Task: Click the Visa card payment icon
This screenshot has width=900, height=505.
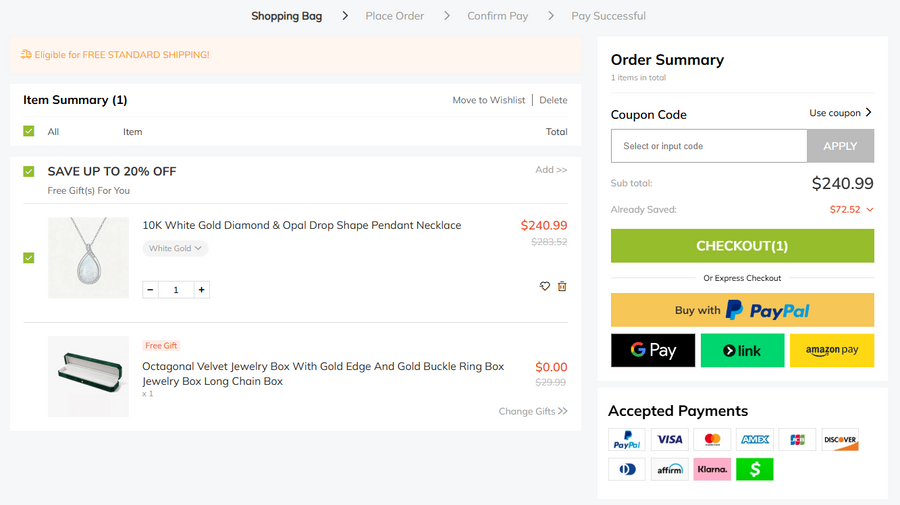Action: [x=669, y=440]
